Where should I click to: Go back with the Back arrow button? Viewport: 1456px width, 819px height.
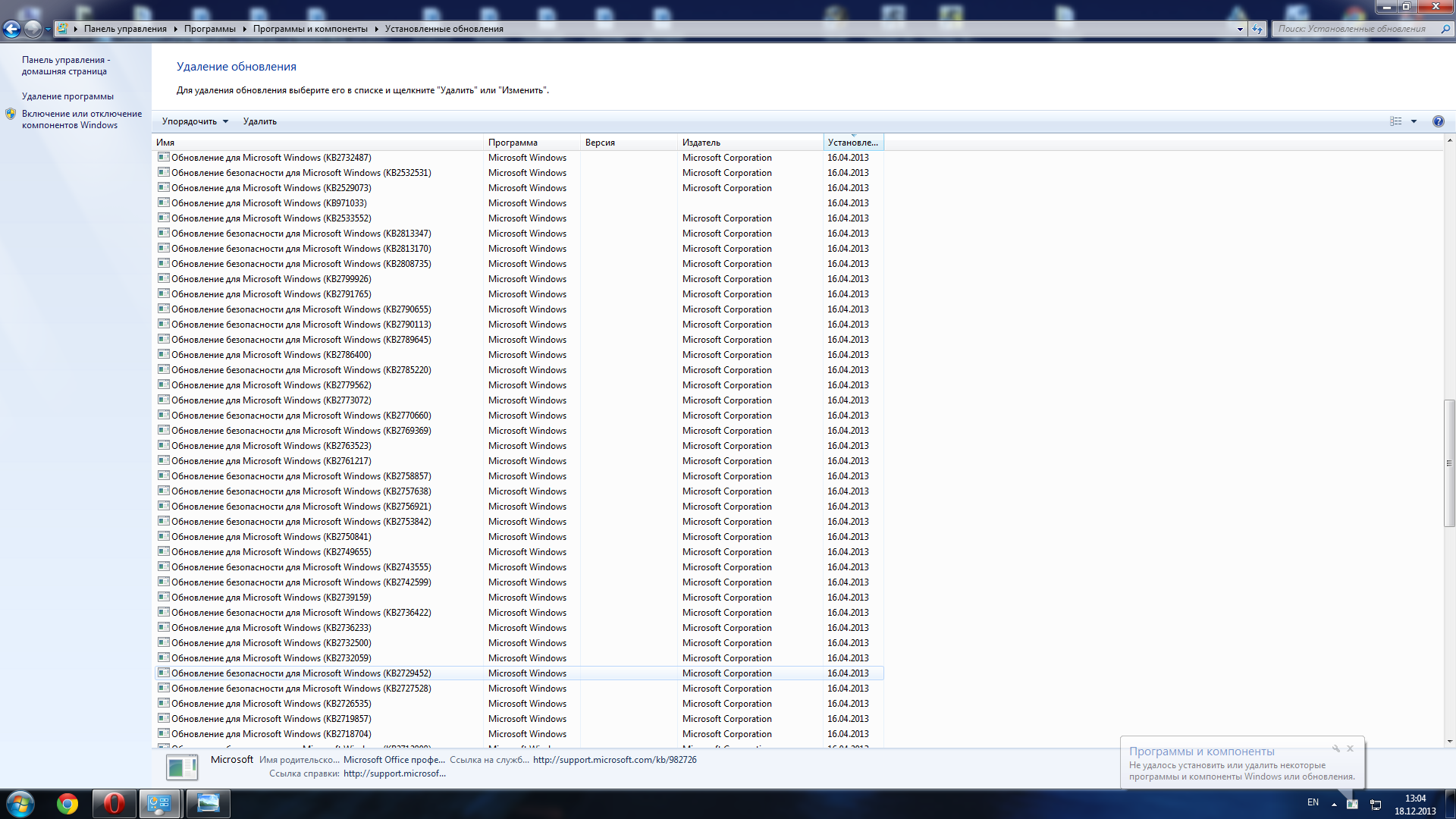[x=11, y=29]
